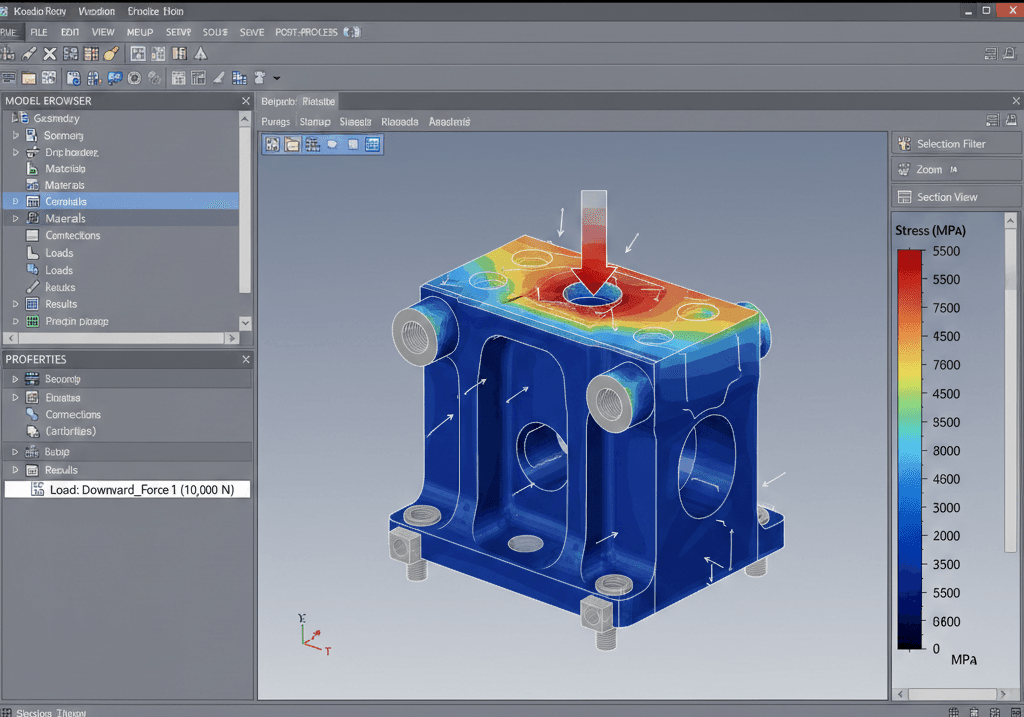The image size is (1024, 717).
Task: Click the folder icon in viewport toolbar
Action: [x=291, y=145]
